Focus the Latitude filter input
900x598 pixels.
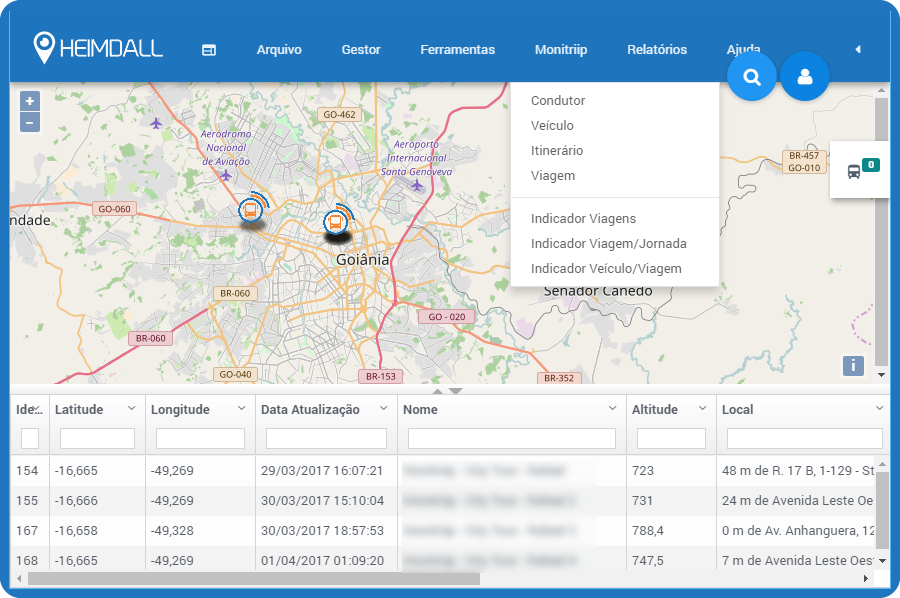pos(97,438)
